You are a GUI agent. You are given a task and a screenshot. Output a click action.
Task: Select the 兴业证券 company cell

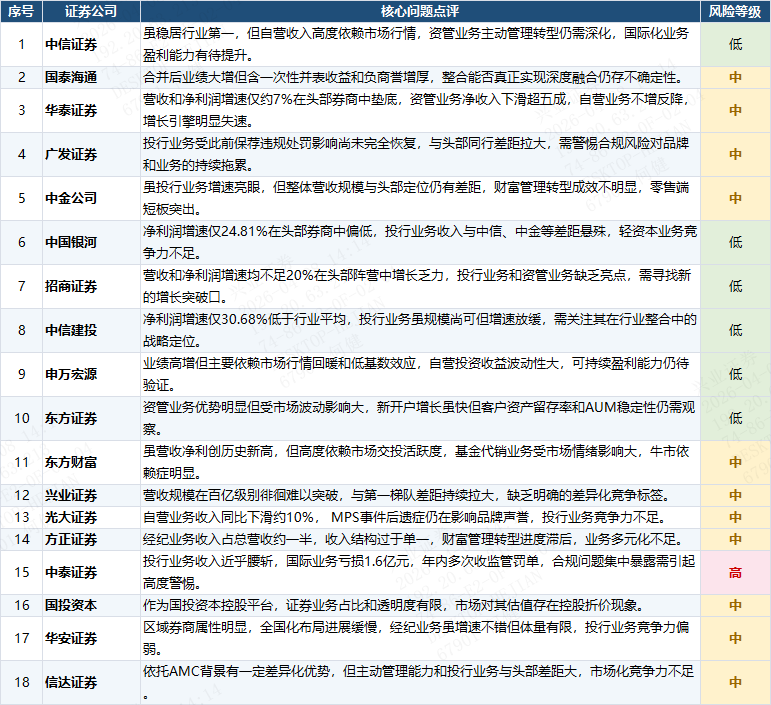point(91,495)
